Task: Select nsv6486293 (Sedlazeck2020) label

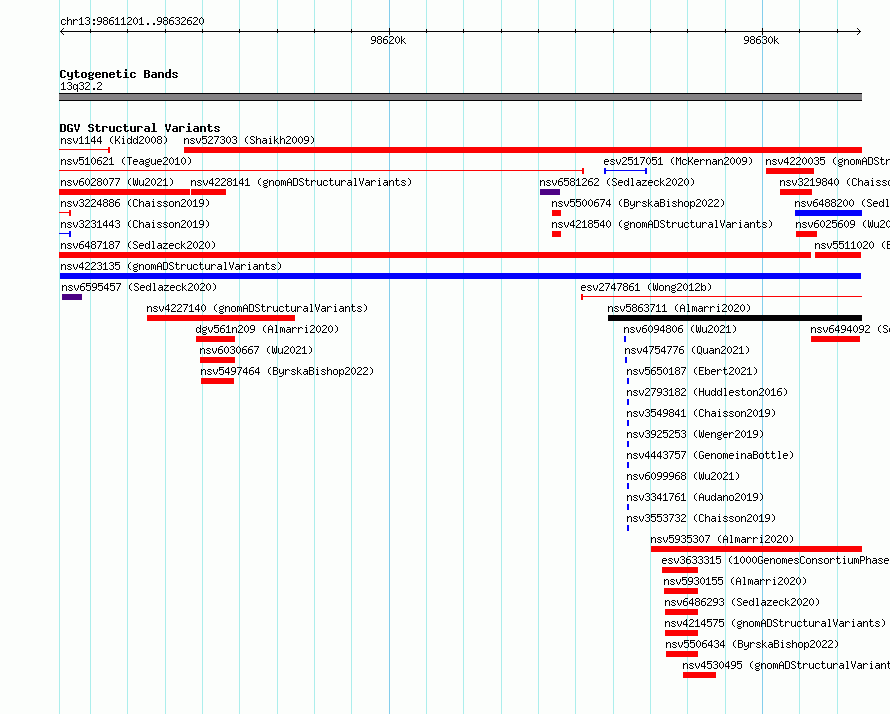Action: pyautogui.click(x=742, y=602)
